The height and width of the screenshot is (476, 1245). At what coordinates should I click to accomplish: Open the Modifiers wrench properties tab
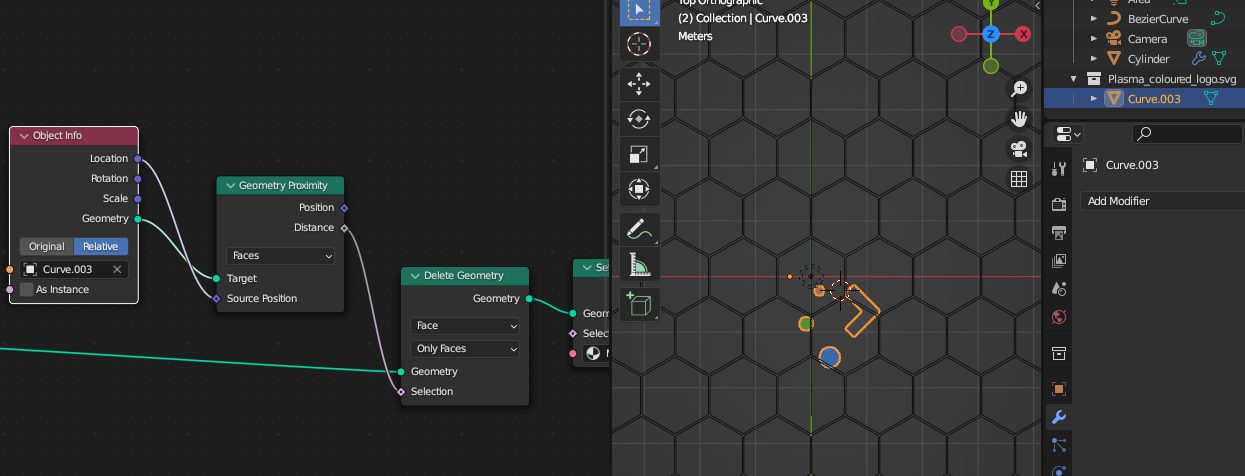pos(1059,417)
